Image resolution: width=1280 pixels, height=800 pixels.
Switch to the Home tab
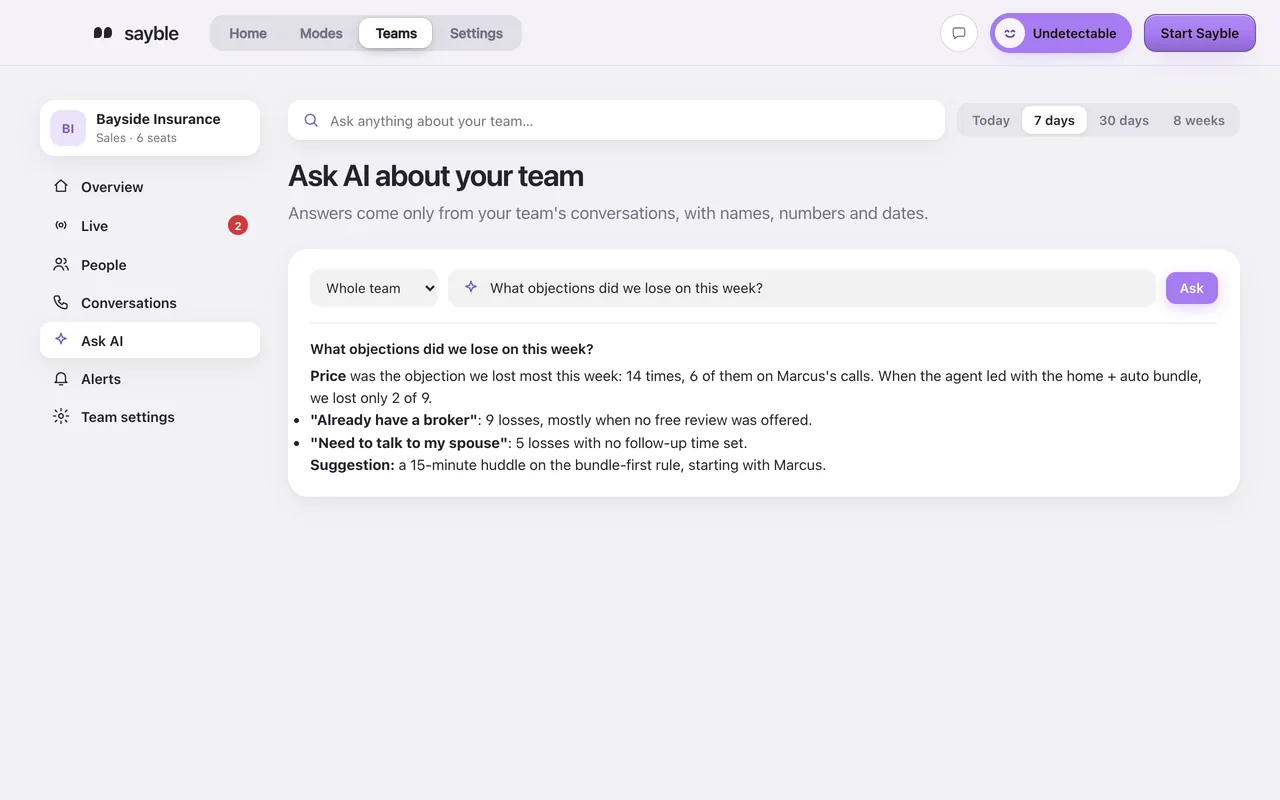248,33
